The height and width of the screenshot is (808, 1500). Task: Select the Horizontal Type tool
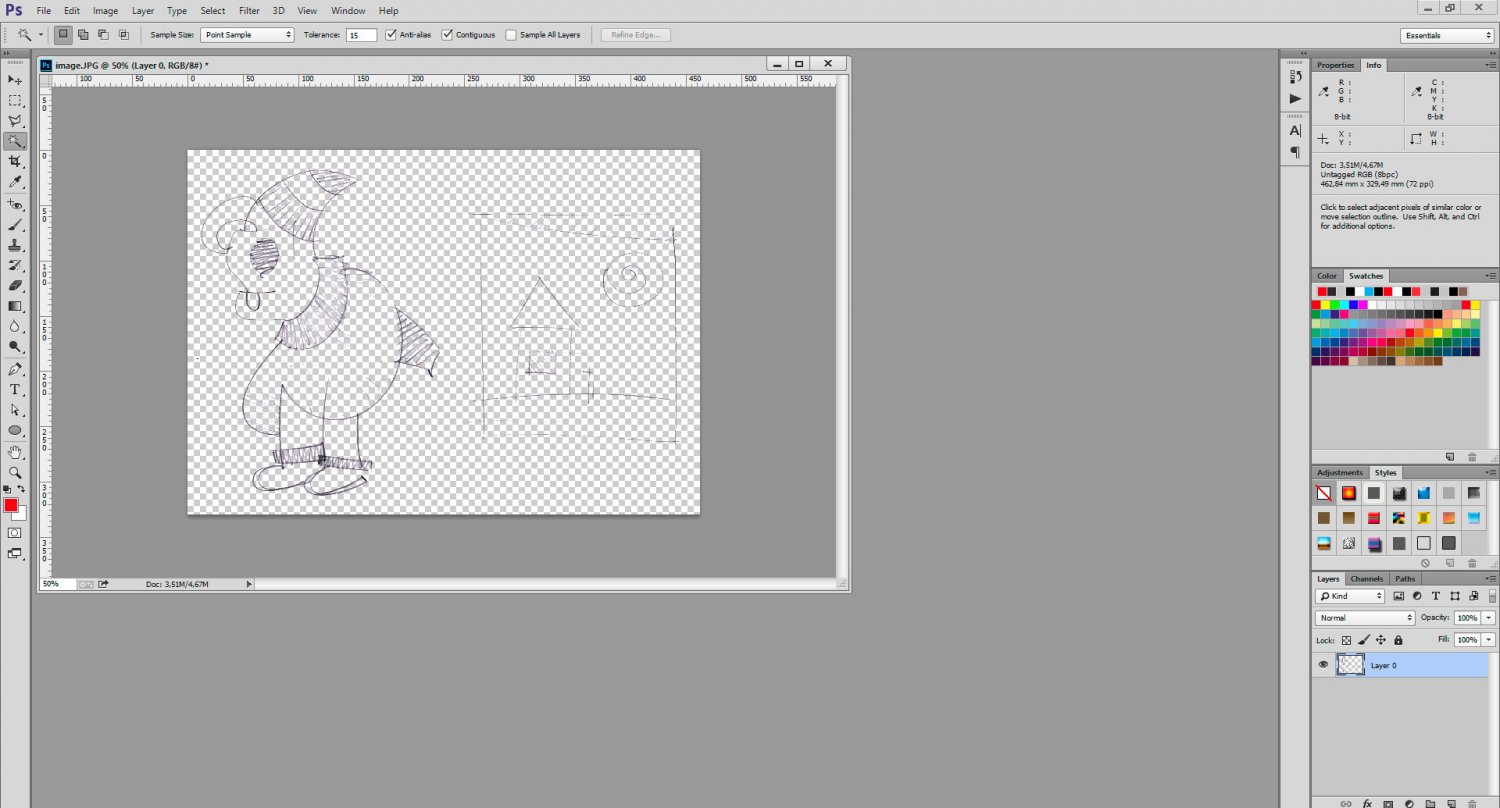coord(15,389)
